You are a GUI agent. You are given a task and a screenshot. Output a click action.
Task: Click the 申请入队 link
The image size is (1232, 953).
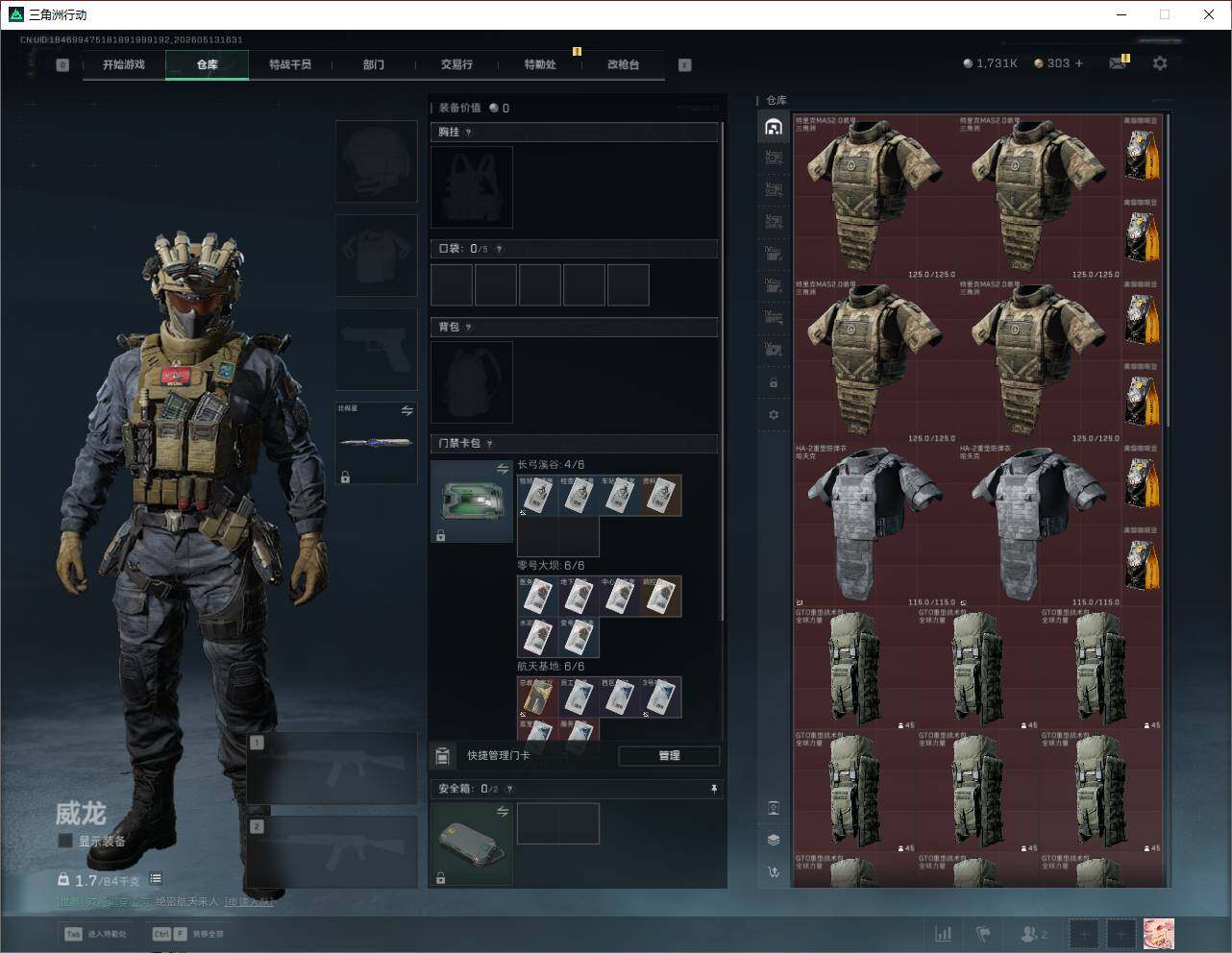coord(248,902)
